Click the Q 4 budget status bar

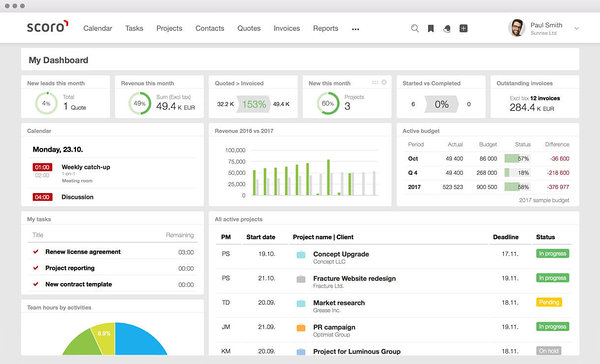pos(517,173)
